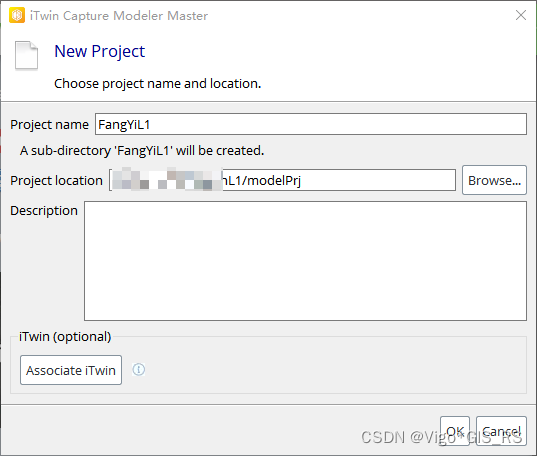This screenshot has width=537, height=456.
Task: Click inside the empty Description text area
Action: tap(305, 261)
